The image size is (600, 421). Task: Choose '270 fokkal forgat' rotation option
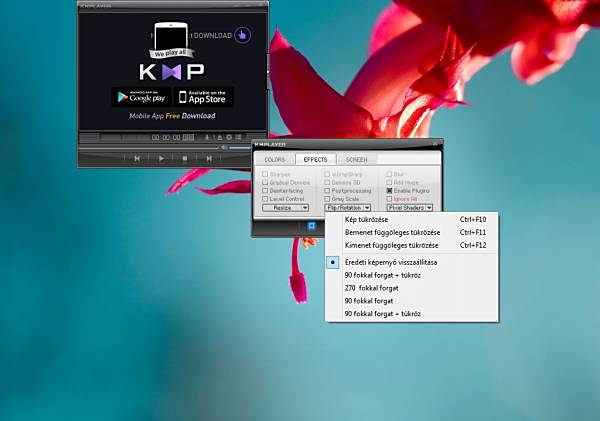pyautogui.click(x=412, y=288)
